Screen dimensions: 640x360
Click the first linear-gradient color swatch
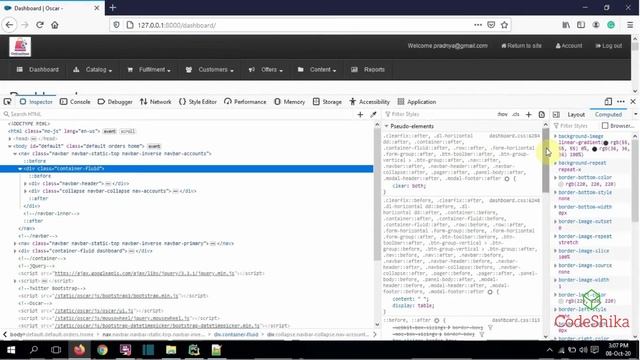605,143
